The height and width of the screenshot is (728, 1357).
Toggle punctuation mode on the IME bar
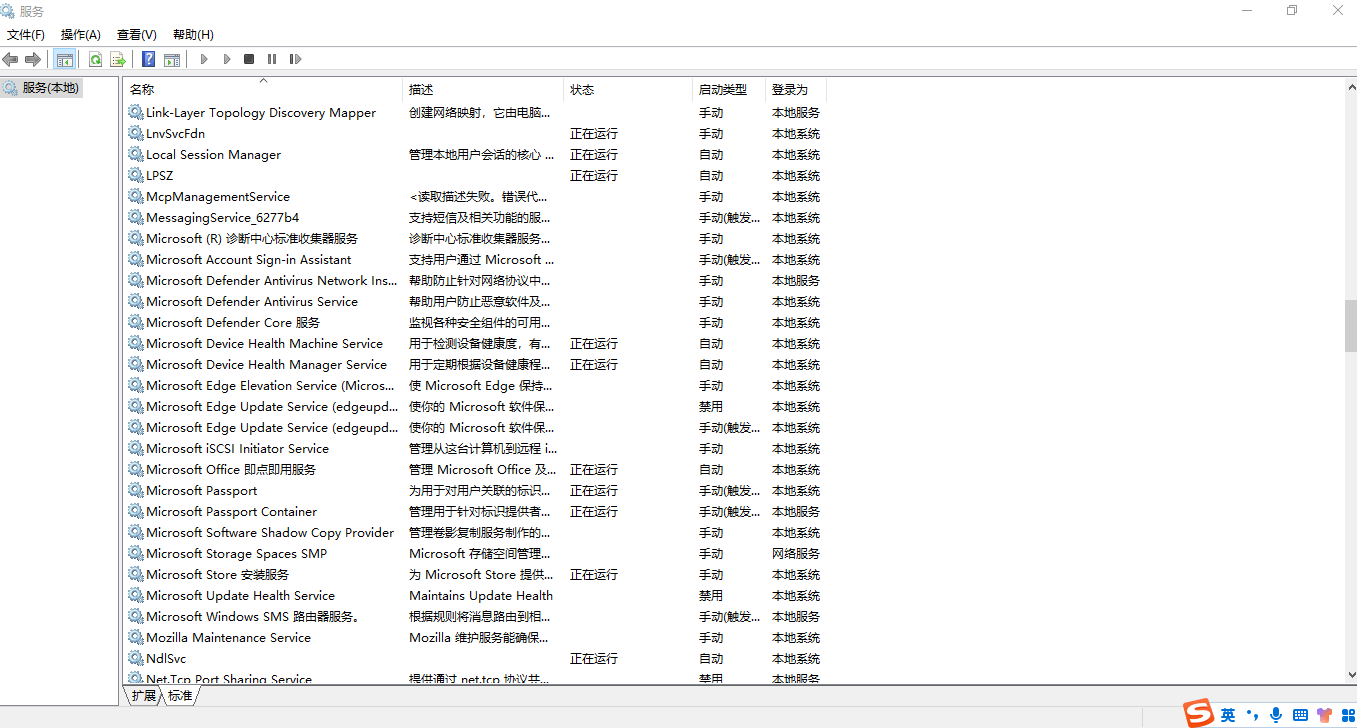[1252, 714]
